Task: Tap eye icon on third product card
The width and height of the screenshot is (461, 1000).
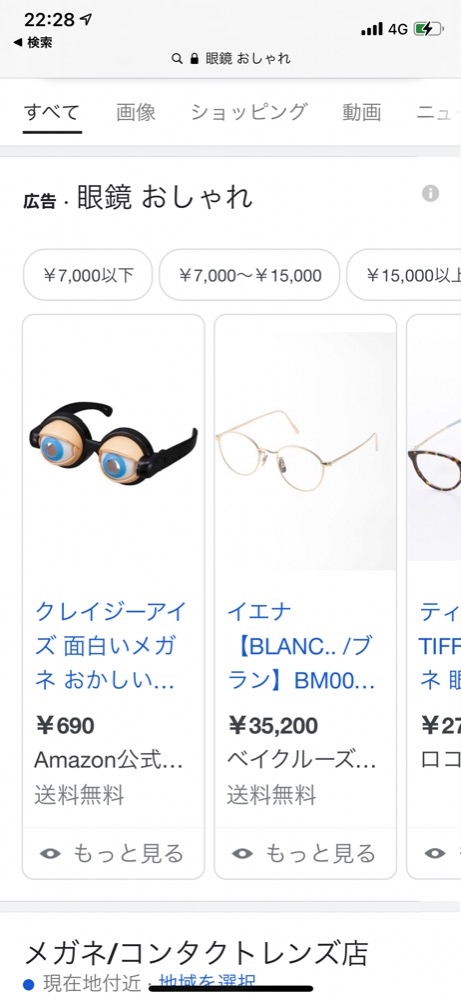Action: [x=435, y=853]
